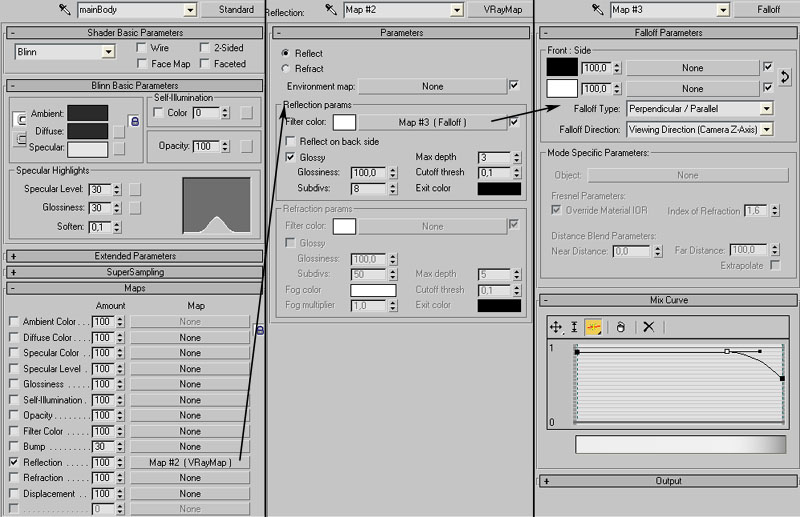Toggle Ambient/Diffuse map lock in Maps rollout
This screenshot has height=517, width=800.
[x=260, y=330]
